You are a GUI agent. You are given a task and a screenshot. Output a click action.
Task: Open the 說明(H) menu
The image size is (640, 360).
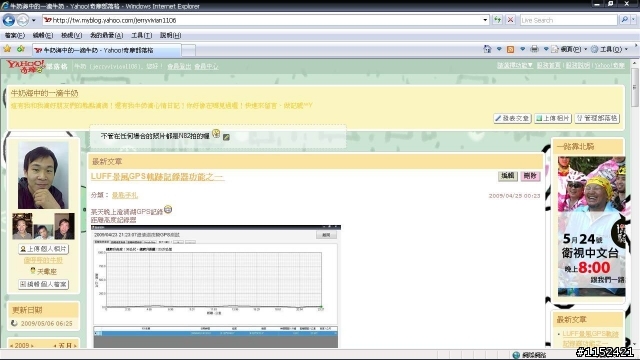(x=171, y=36)
